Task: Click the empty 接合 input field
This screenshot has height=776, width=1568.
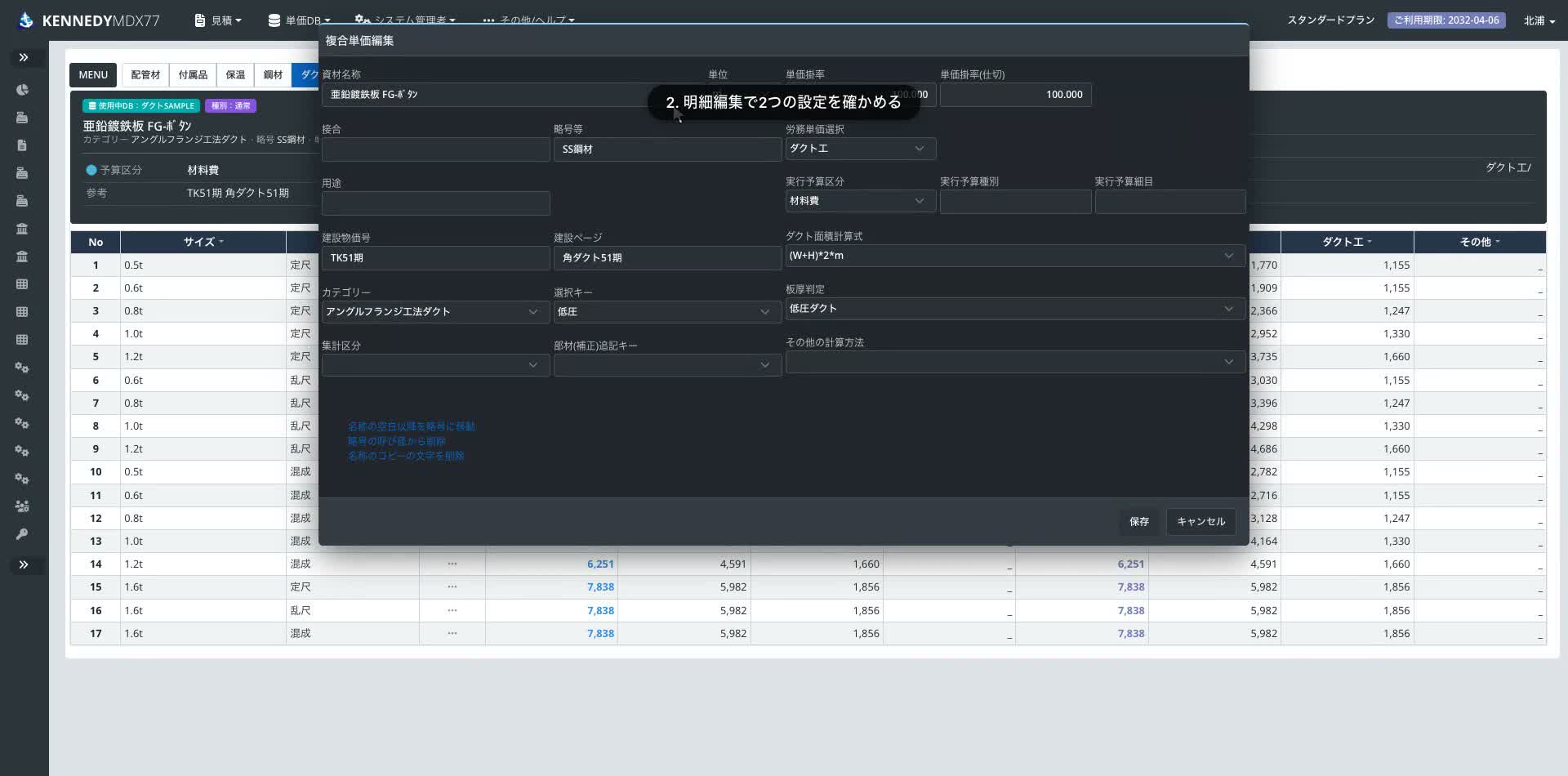Action: [x=435, y=149]
